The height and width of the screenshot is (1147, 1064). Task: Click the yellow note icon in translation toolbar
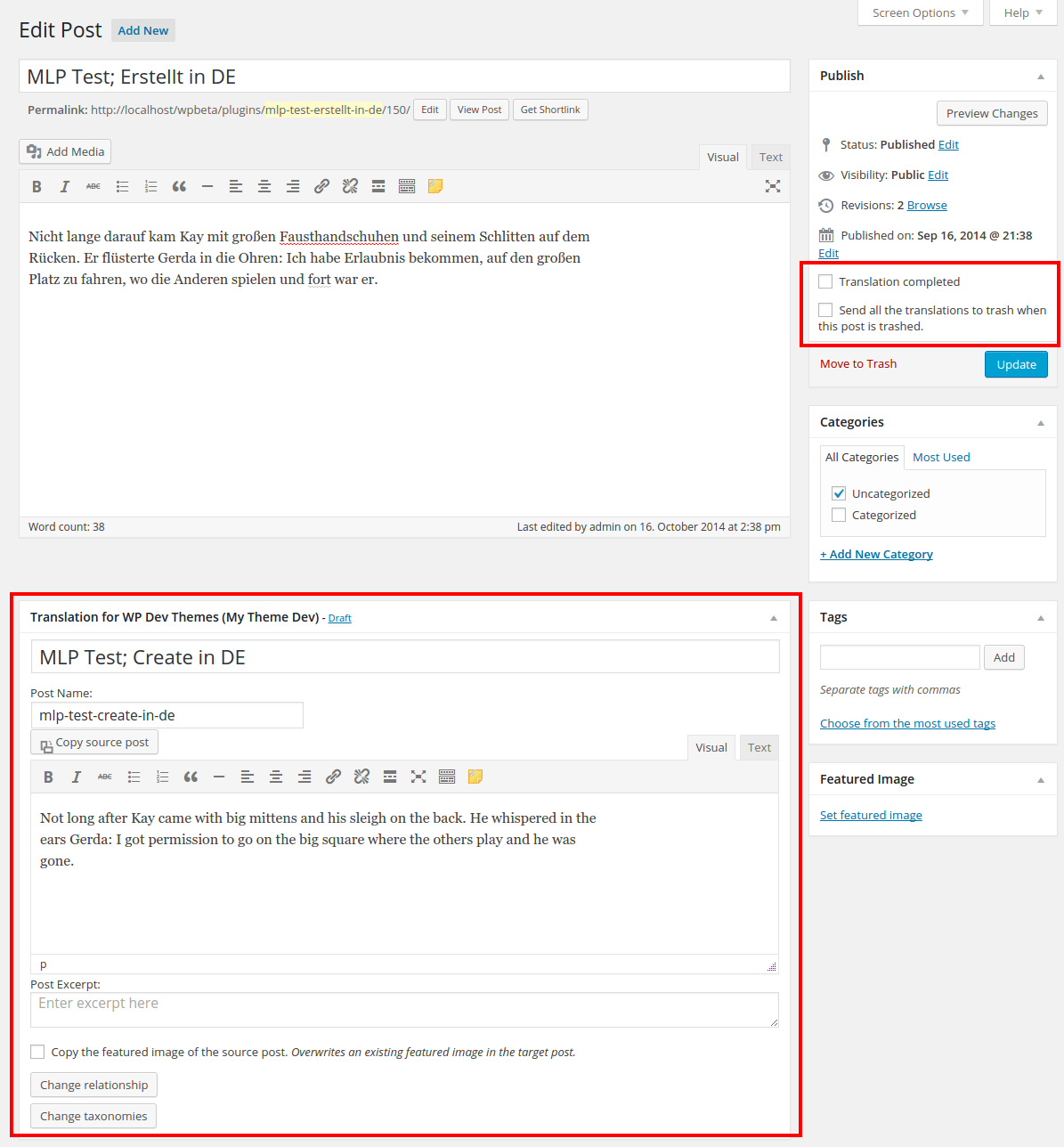(x=475, y=777)
